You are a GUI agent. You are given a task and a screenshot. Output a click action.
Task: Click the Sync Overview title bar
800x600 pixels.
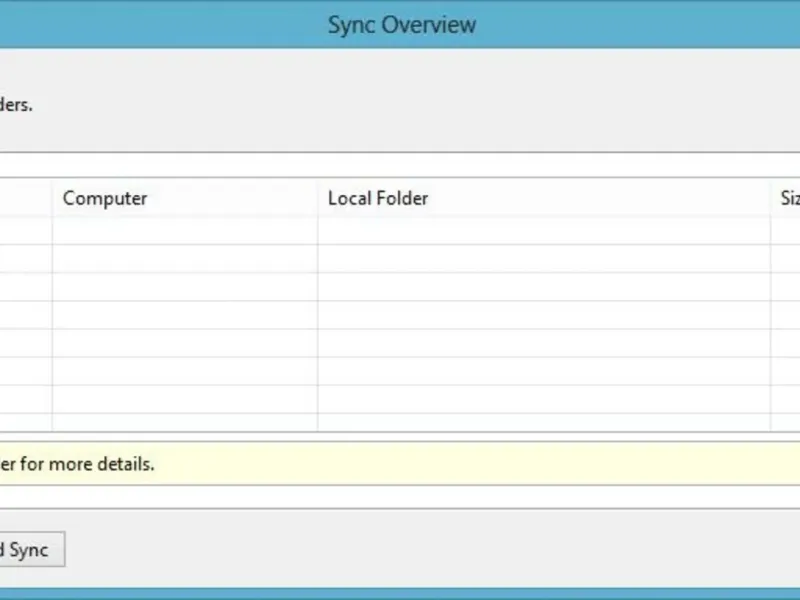point(401,24)
